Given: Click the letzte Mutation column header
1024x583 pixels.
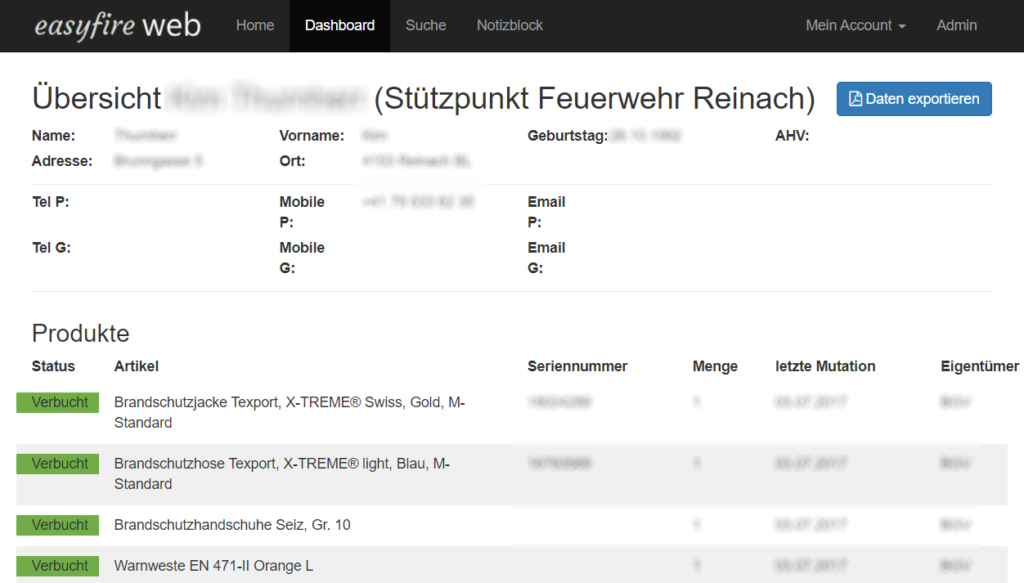Looking at the screenshot, I should tap(825, 366).
